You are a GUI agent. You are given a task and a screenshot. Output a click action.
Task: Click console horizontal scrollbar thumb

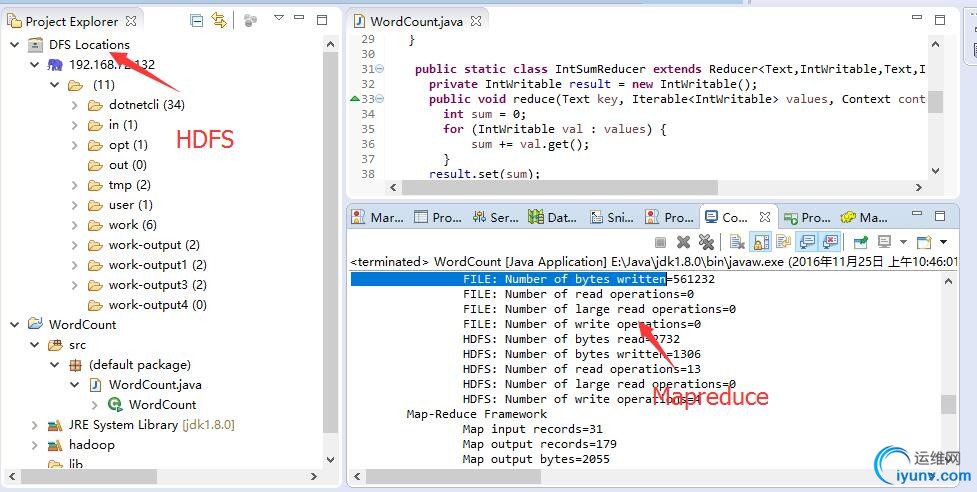pyautogui.click(x=453, y=477)
